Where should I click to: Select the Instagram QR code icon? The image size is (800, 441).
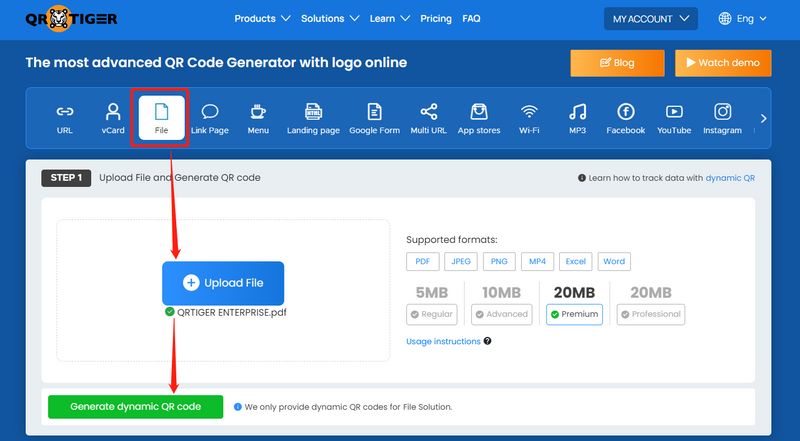click(x=722, y=112)
